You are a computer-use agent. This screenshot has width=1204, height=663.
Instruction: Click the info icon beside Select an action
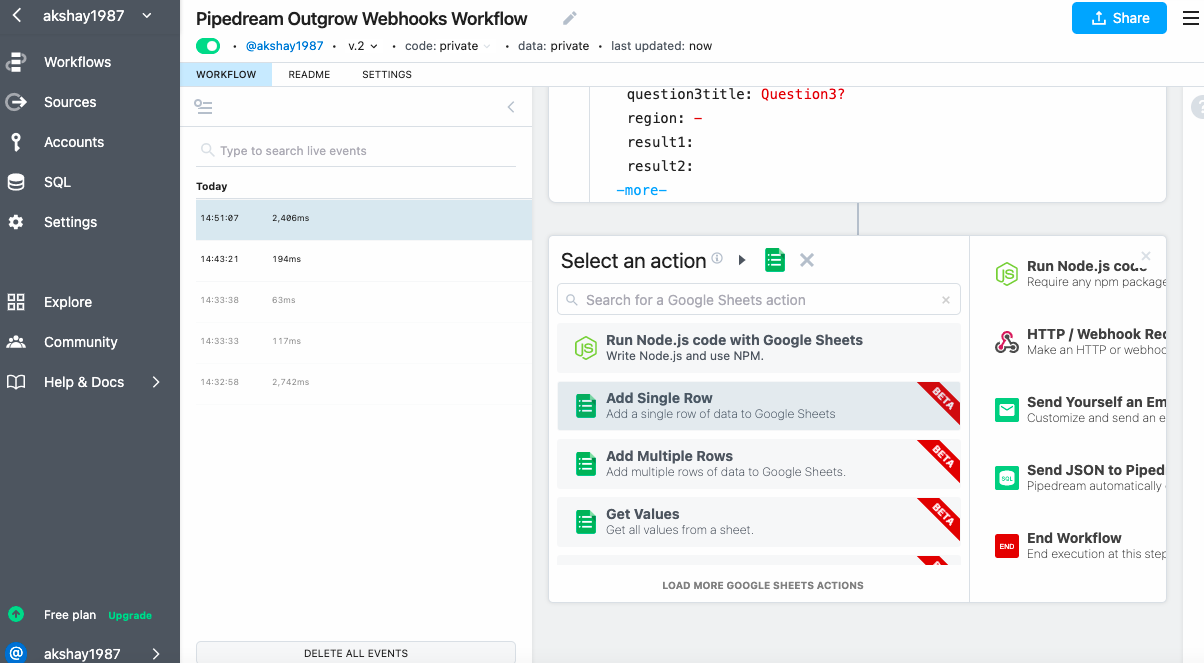tap(717, 258)
